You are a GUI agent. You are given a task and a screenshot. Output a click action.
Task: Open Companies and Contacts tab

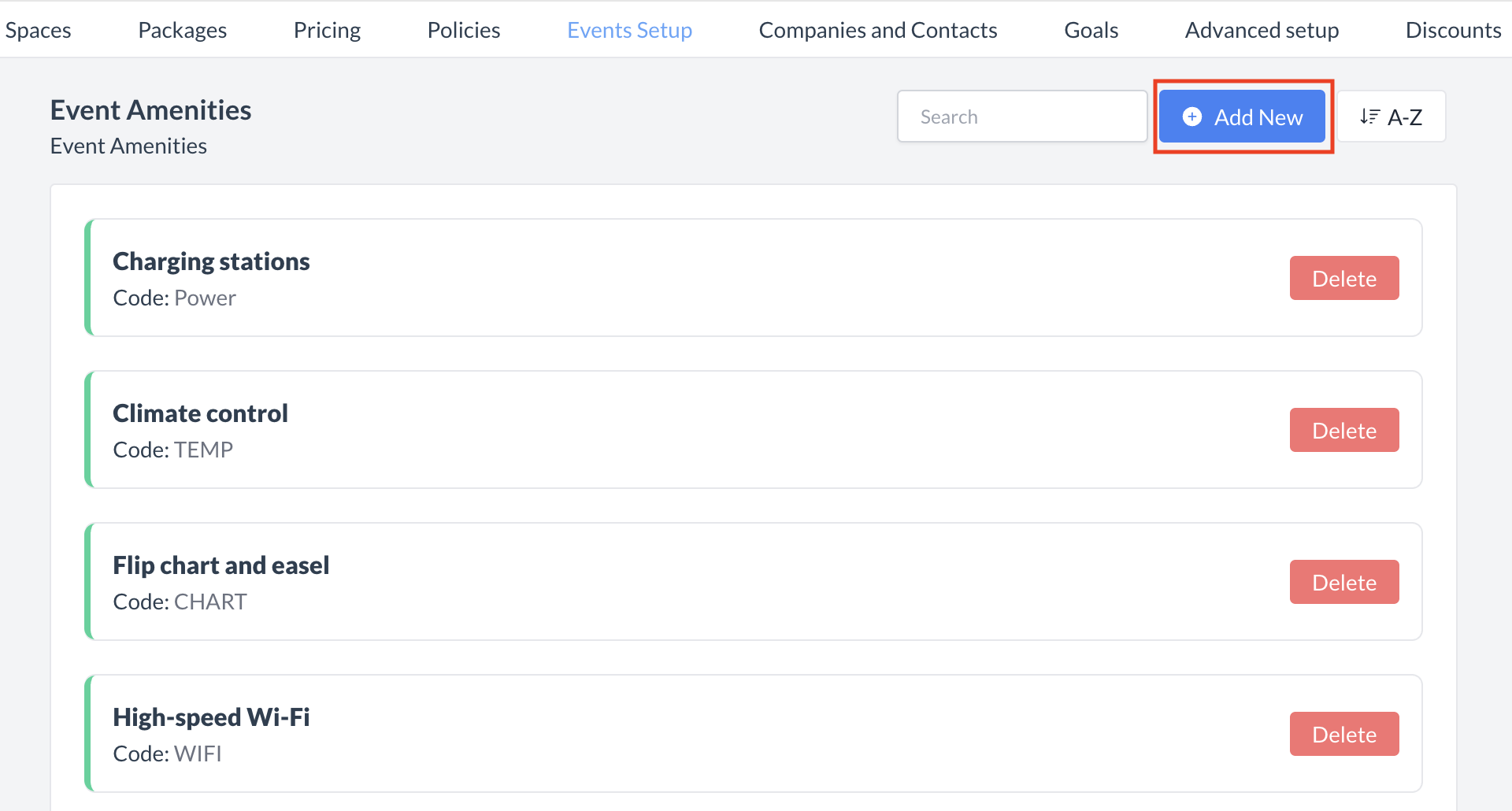tap(877, 30)
